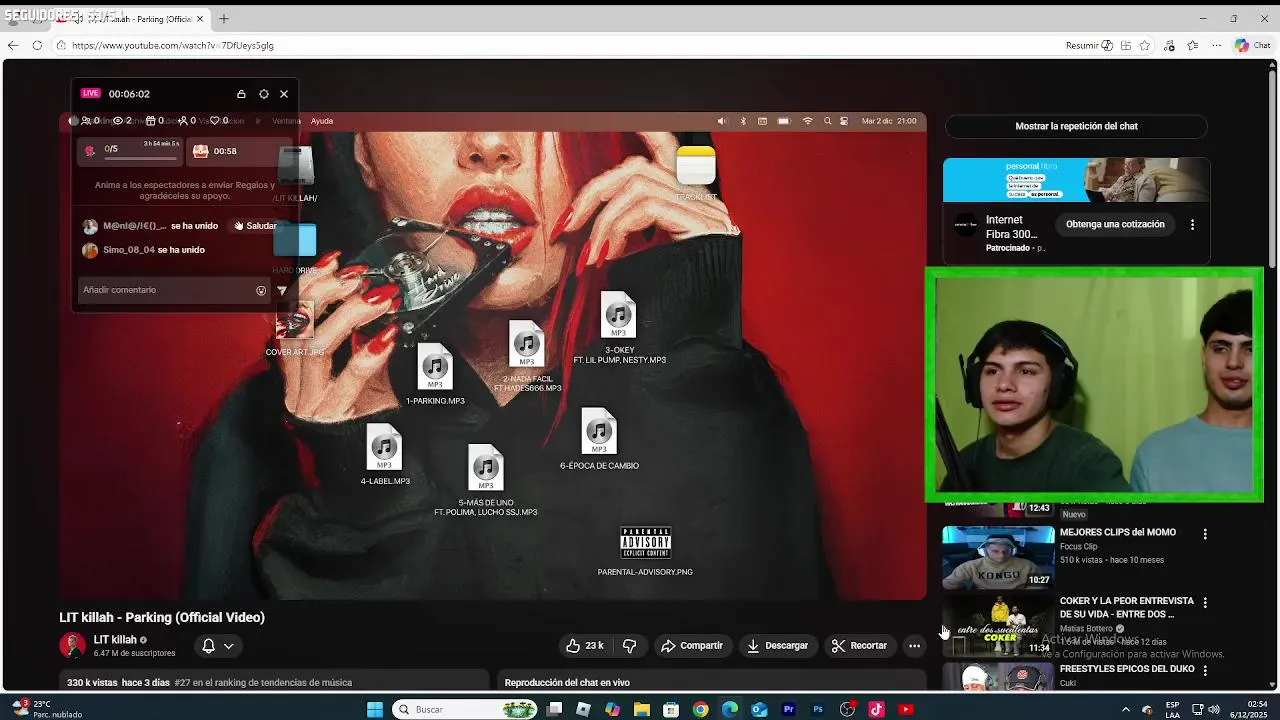Click the 1-PARKING.MP3 file in the video
Viewport: 1280px width, 720px height.
tap(435, 374)
